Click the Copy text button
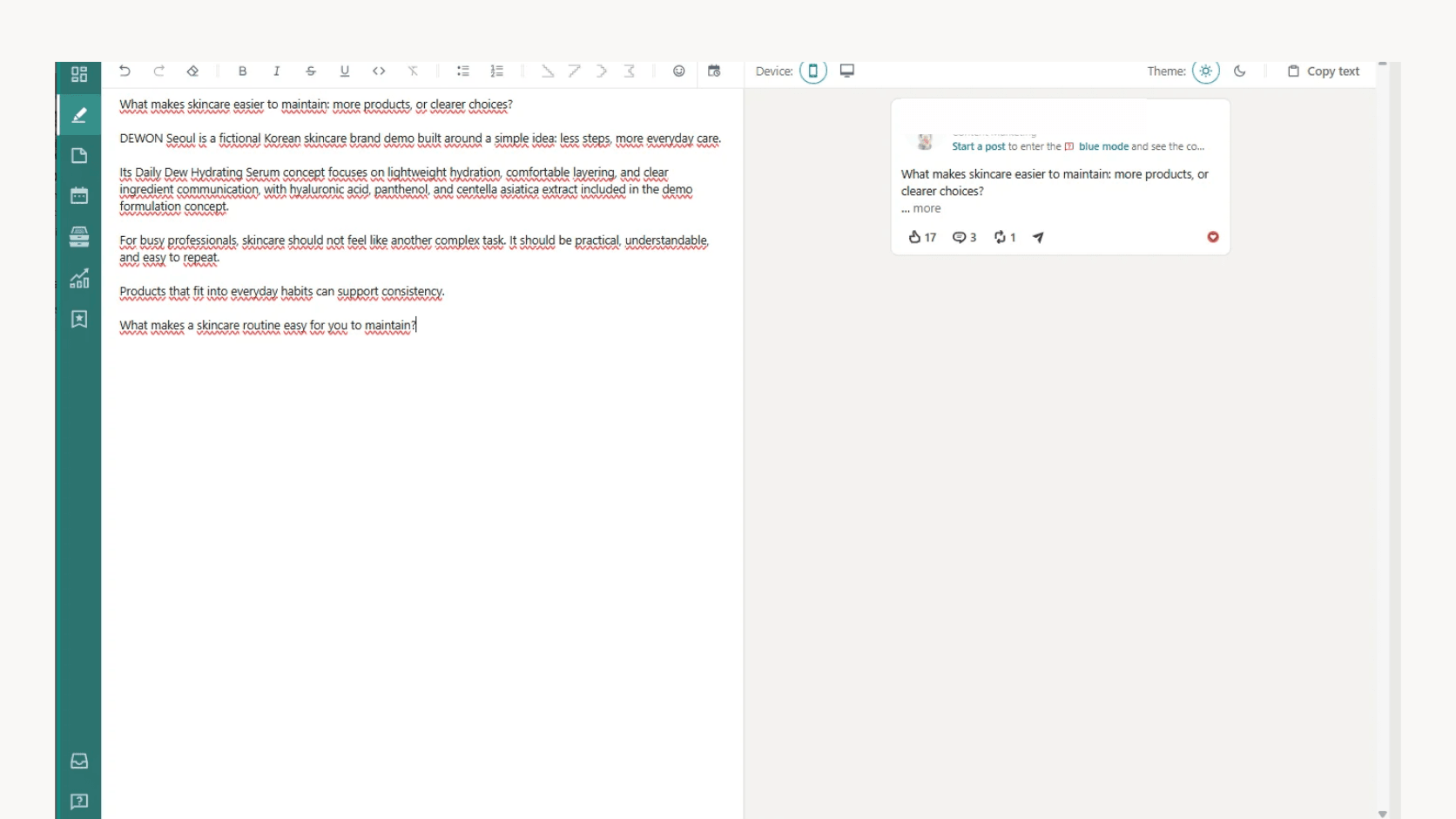1456x819 pixels. (1324, 71)
